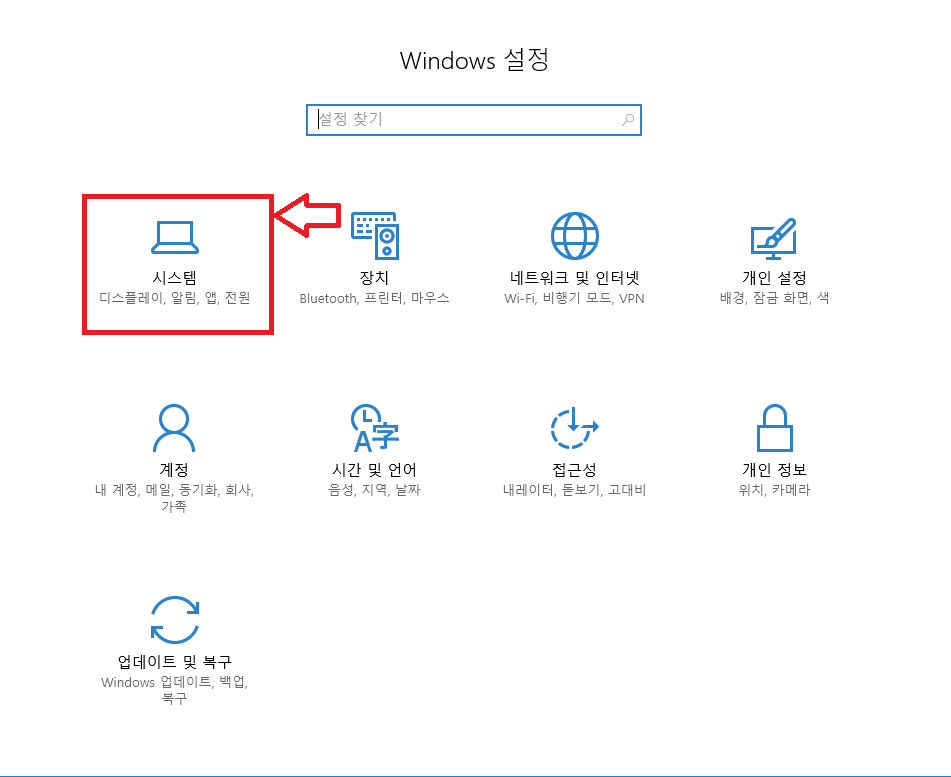This screenshot has width=951, height=777.
Task: Open the 계정 person icon
Action: (174, 428)
